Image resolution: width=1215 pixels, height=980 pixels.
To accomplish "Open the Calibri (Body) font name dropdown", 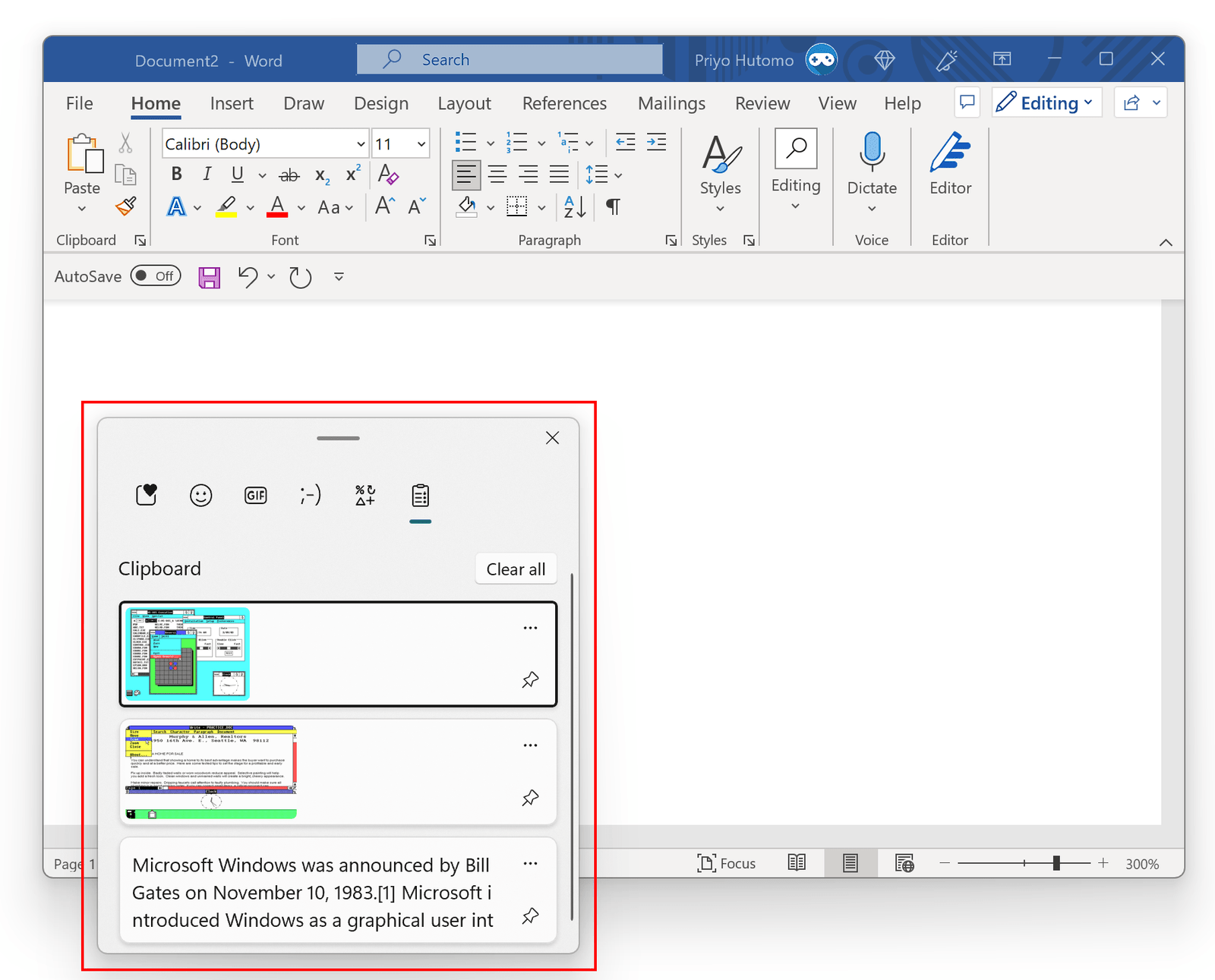I will point(361,144).
